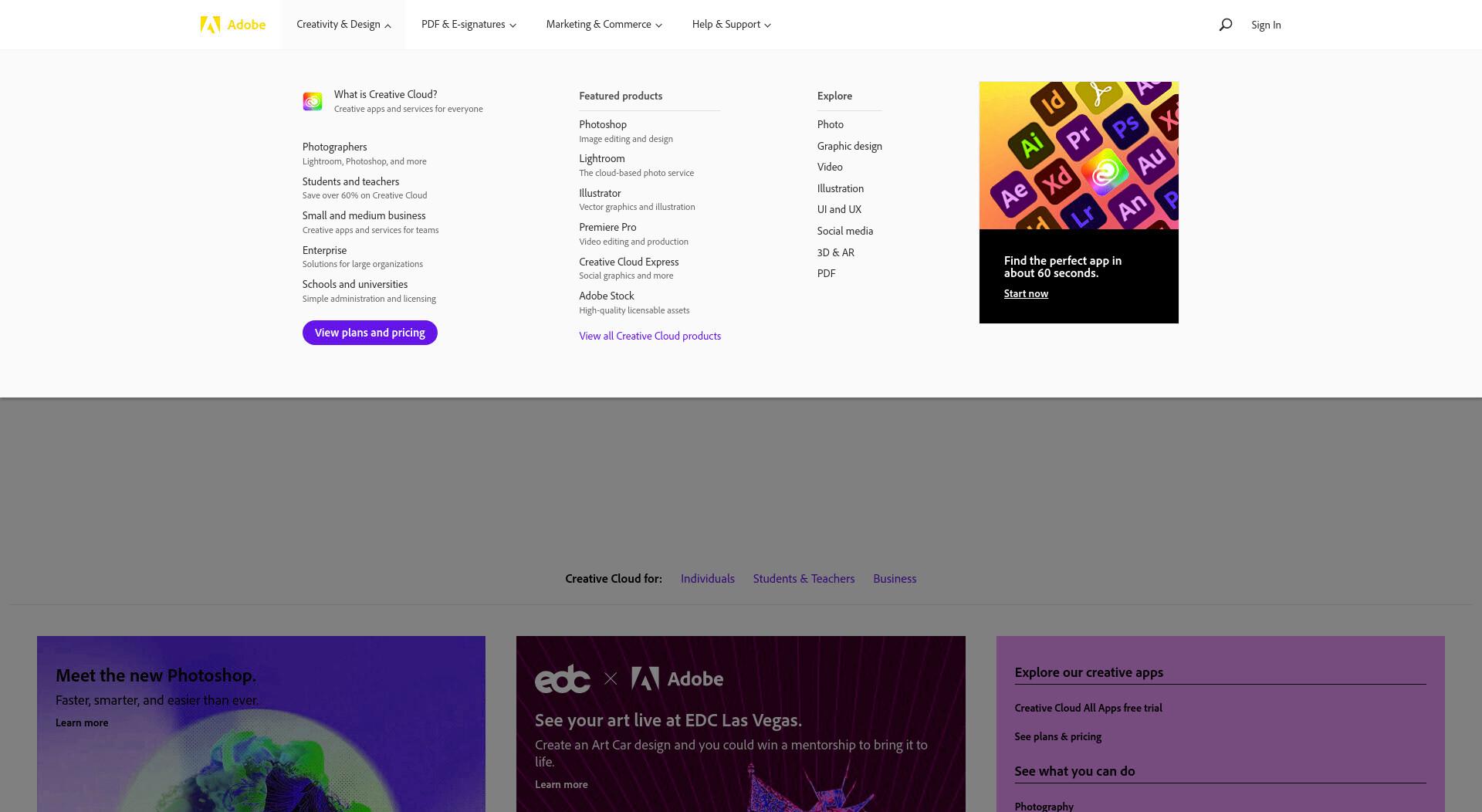The image size is (1482, 812).
Task: Click View plans and pricing button
Action: (370, 333)
